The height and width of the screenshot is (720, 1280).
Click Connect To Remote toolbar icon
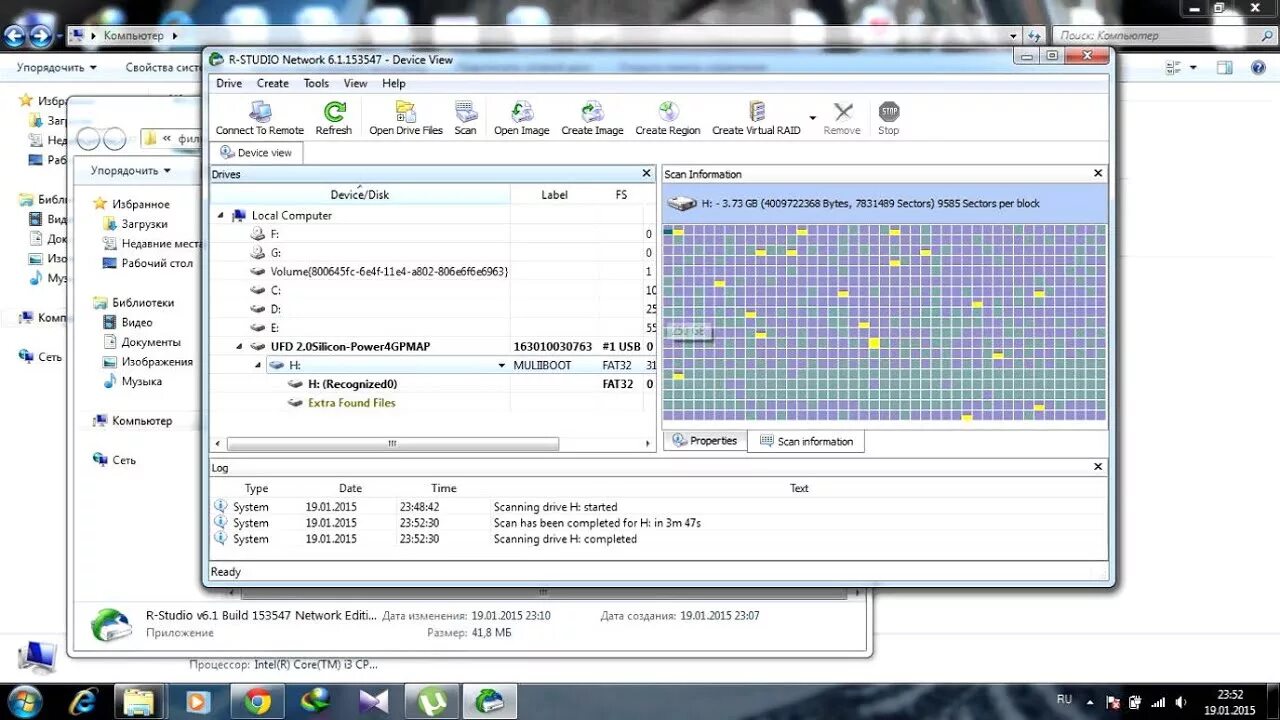click(259, 118)
